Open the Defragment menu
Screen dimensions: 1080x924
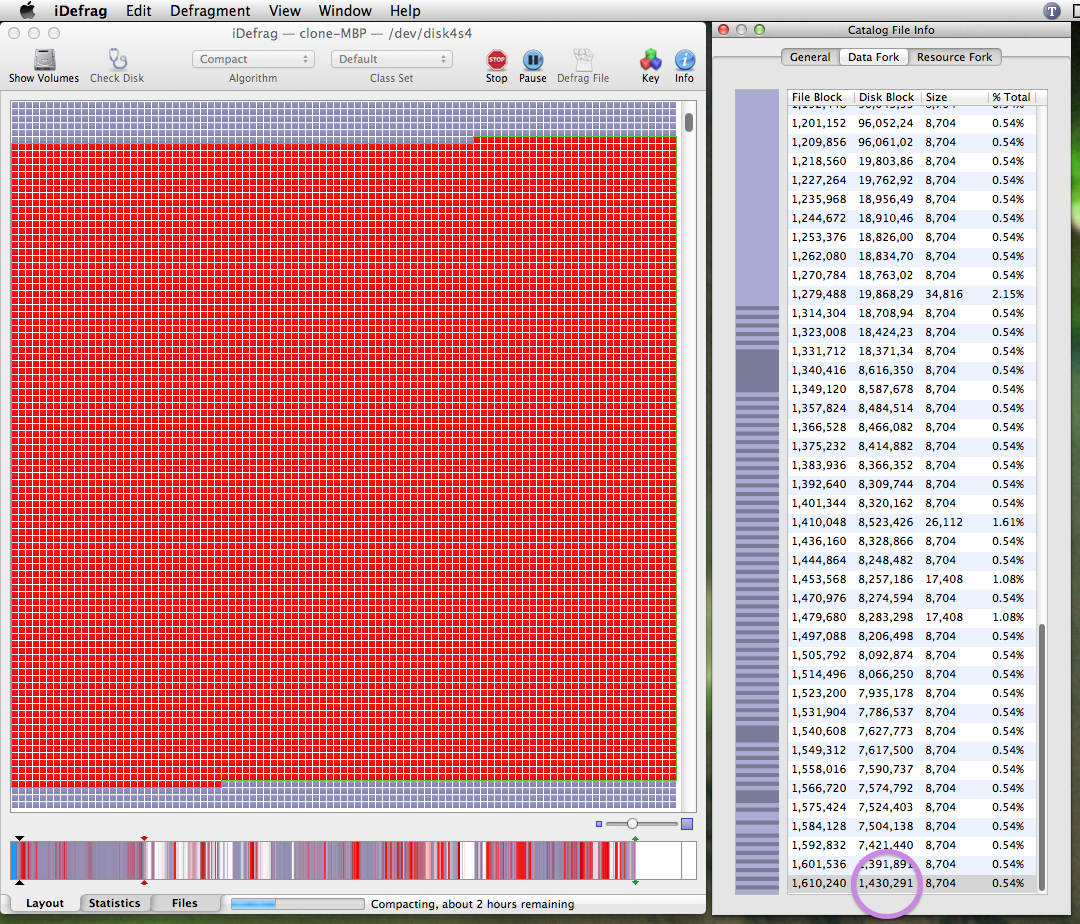pos(210,10)
